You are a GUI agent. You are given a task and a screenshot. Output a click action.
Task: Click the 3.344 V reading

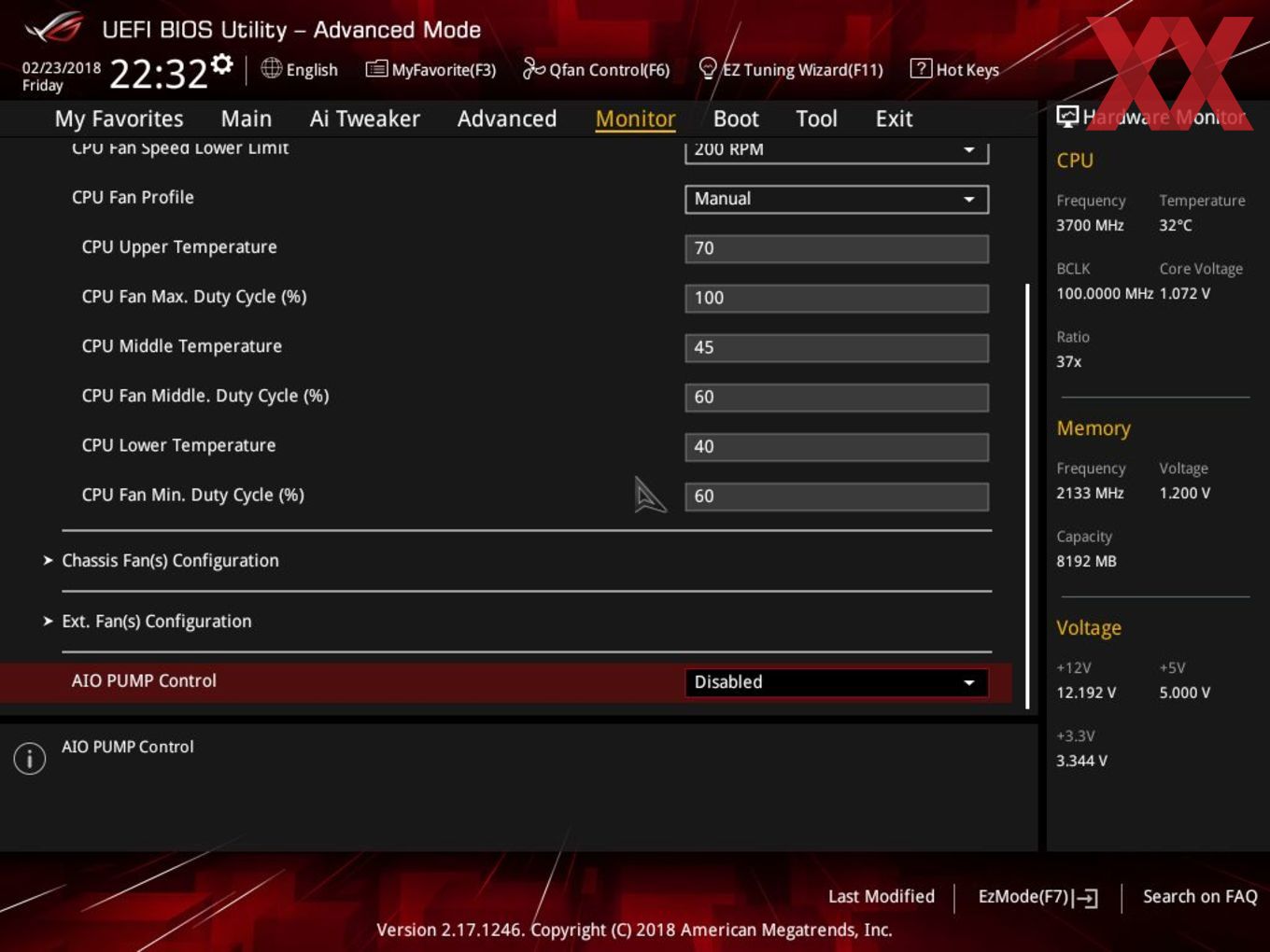[1081, 761]
